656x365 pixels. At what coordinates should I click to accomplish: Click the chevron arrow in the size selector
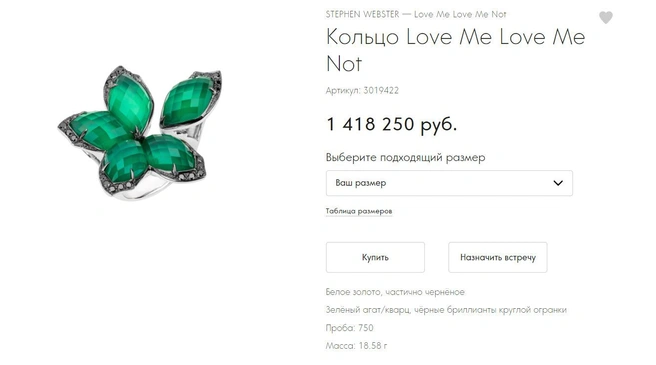coord(558,183)
